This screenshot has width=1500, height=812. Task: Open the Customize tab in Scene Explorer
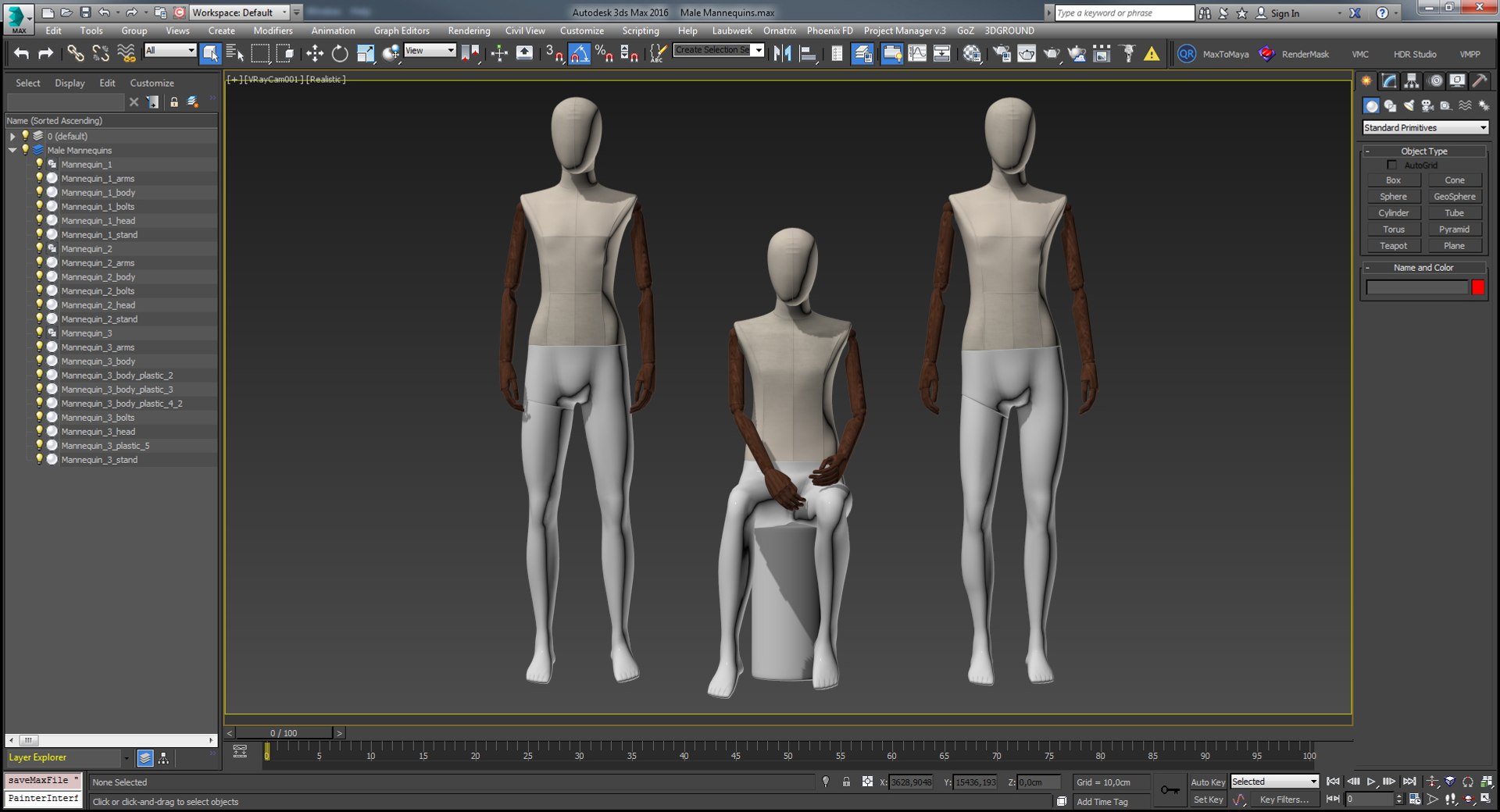tap(152, 83)
